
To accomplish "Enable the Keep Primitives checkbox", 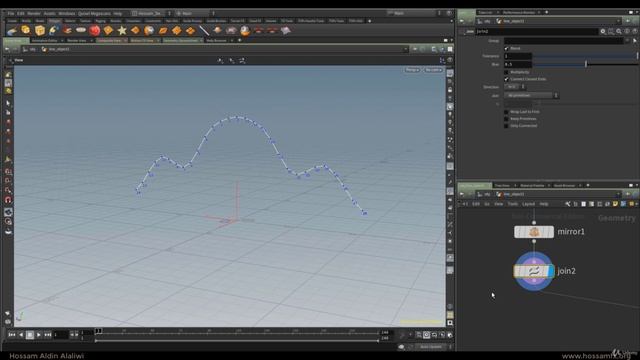I will pos(507,119).
